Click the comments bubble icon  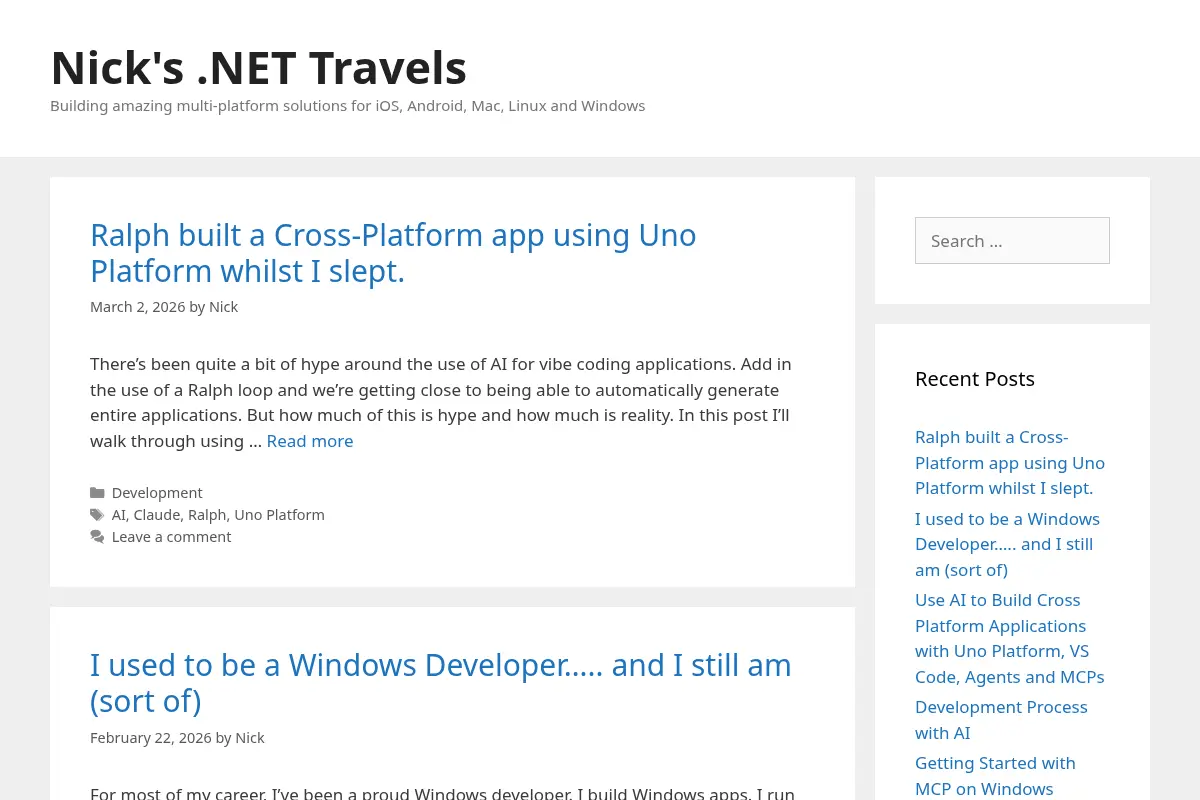point(97,537)
